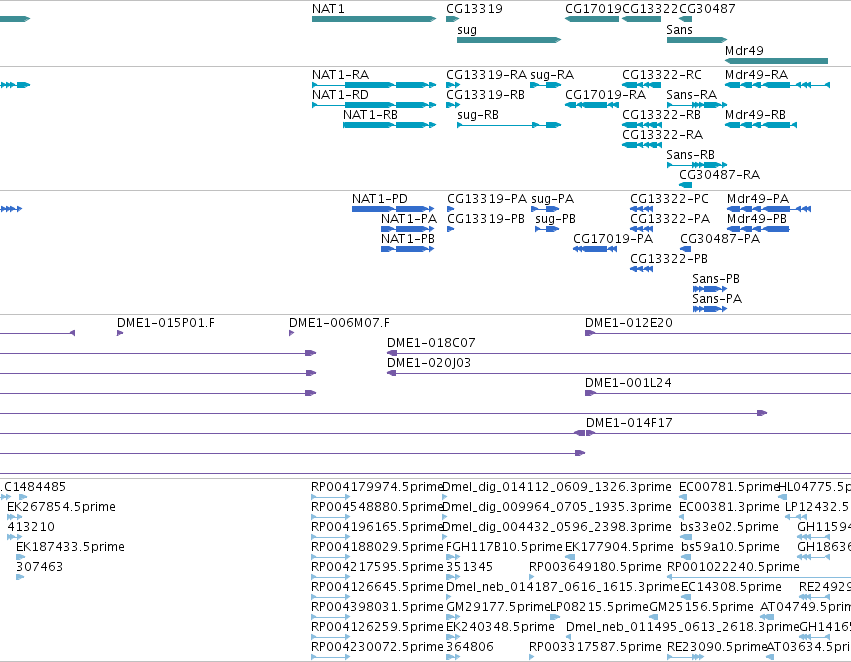Click the RP004230072.5prime label

(x=377, y=647)
